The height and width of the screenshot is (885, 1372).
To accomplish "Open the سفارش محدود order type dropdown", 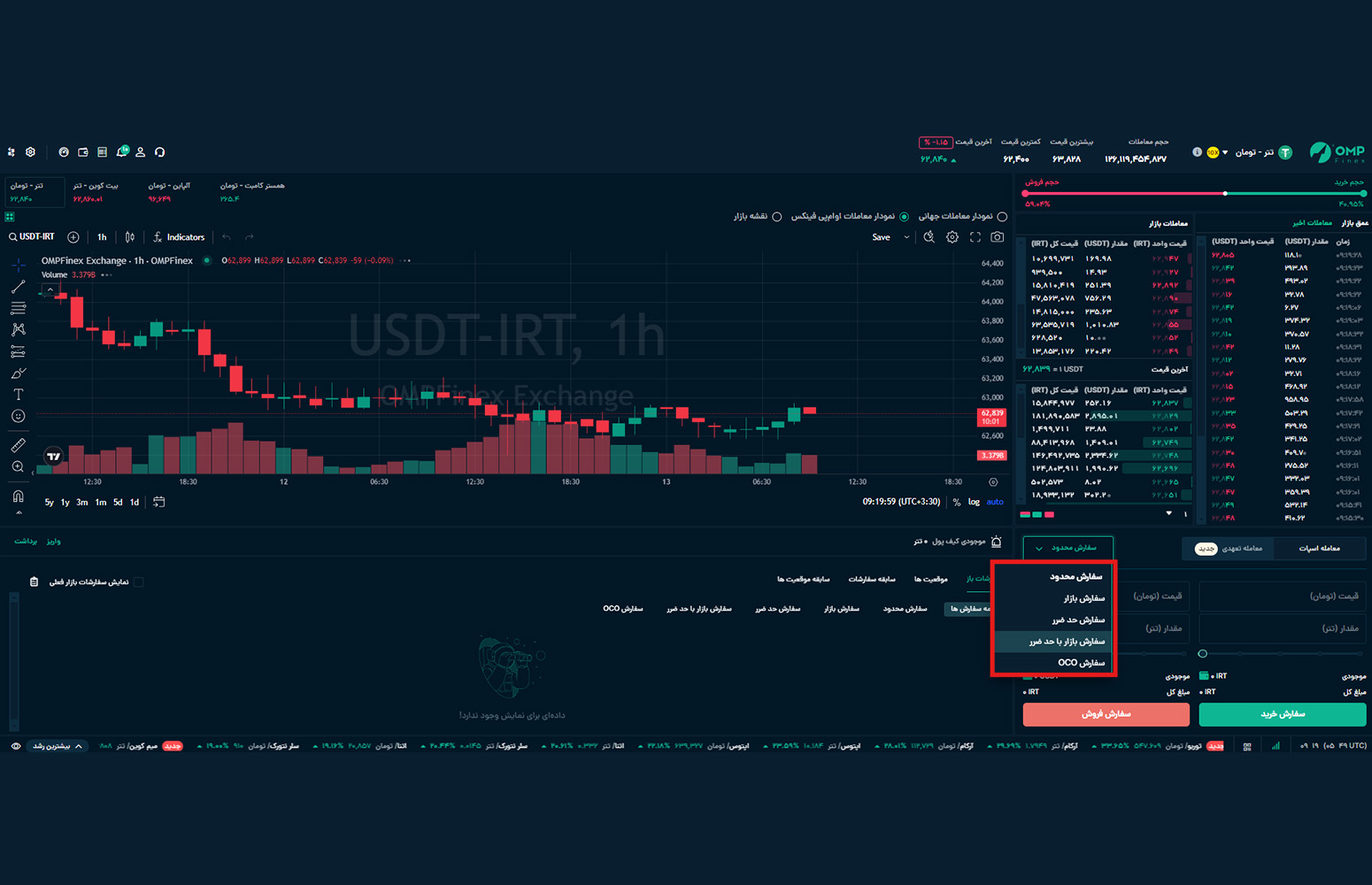I will [1068, 548].
